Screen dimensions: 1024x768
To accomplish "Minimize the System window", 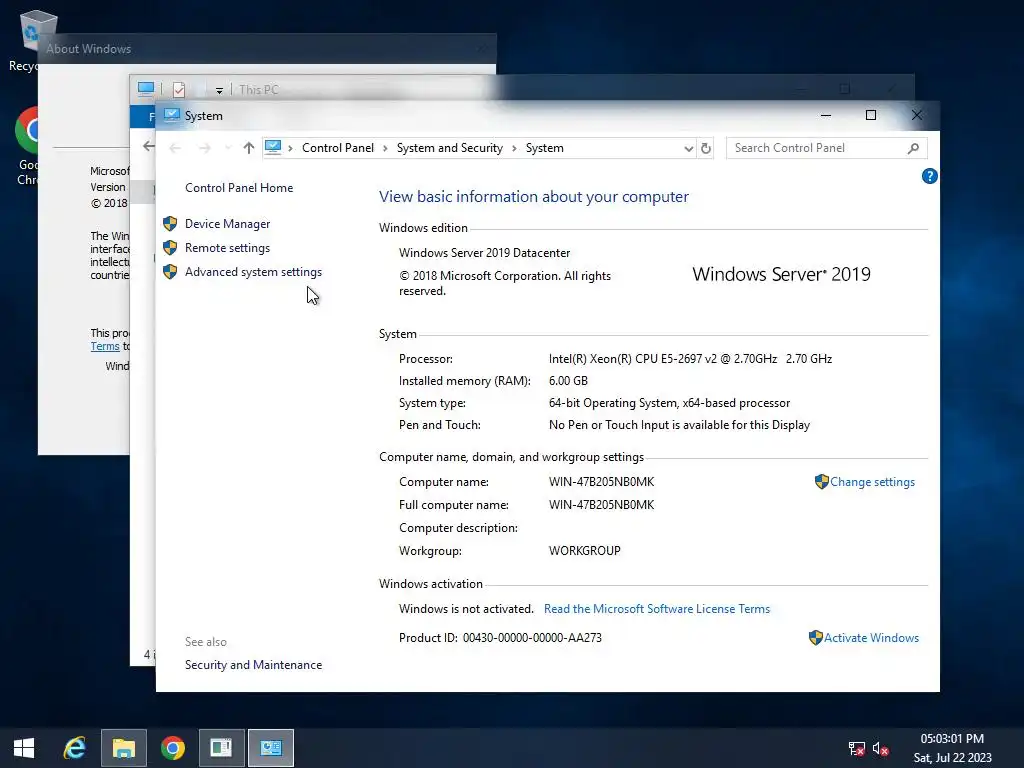I will 826,116.
